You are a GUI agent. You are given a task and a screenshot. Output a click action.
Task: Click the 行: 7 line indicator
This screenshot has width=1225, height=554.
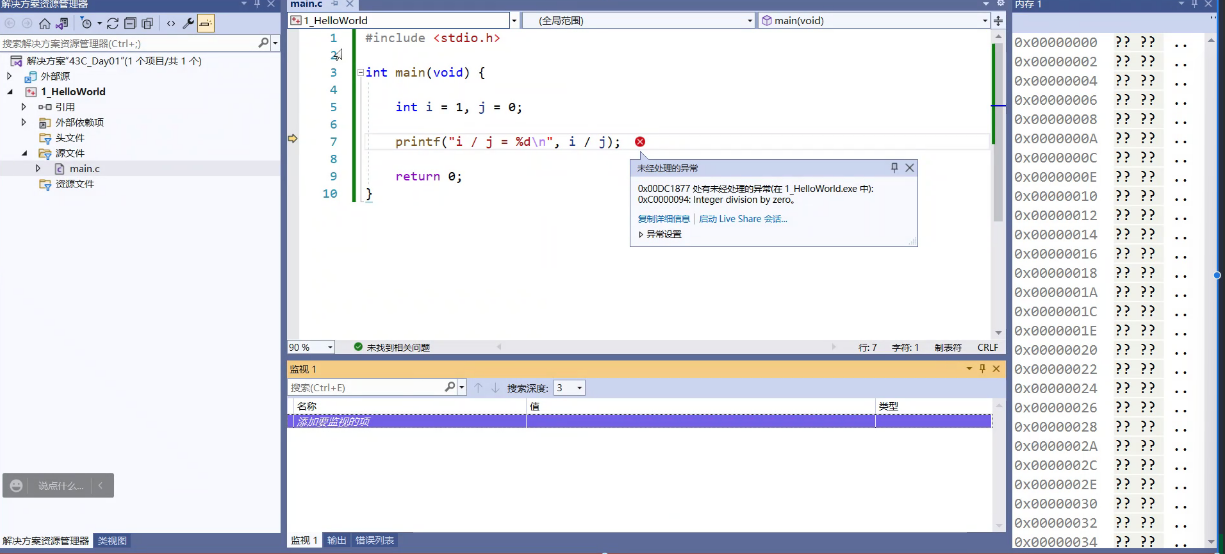868,347
